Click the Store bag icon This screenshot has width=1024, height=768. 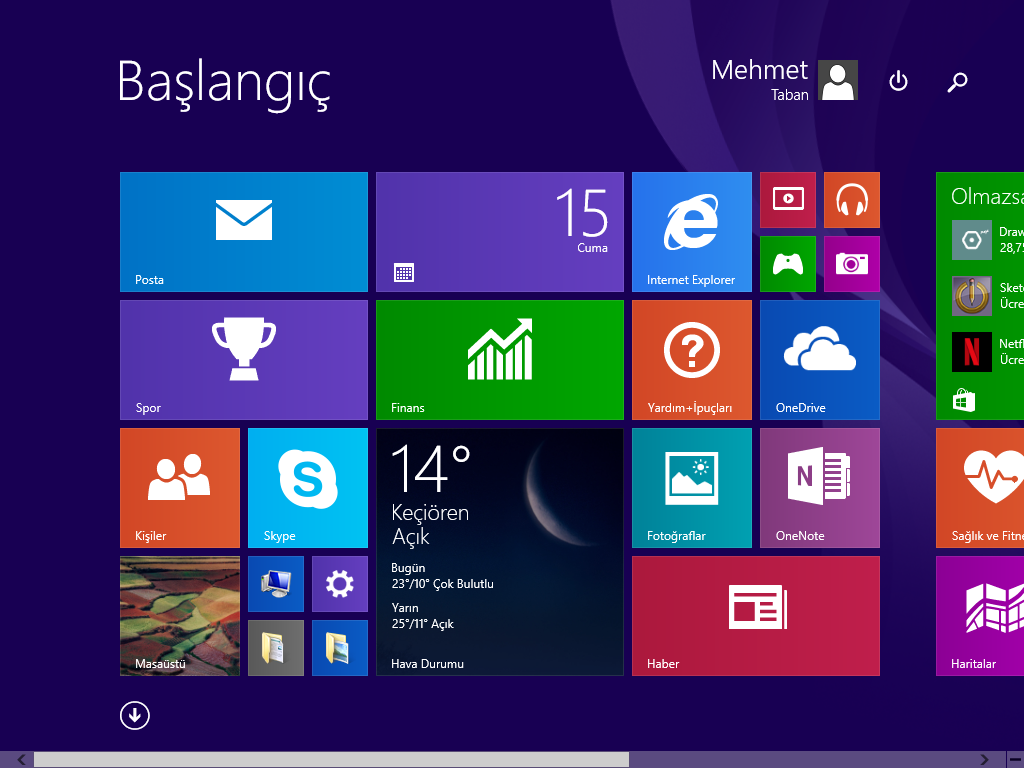pos(964,400)
